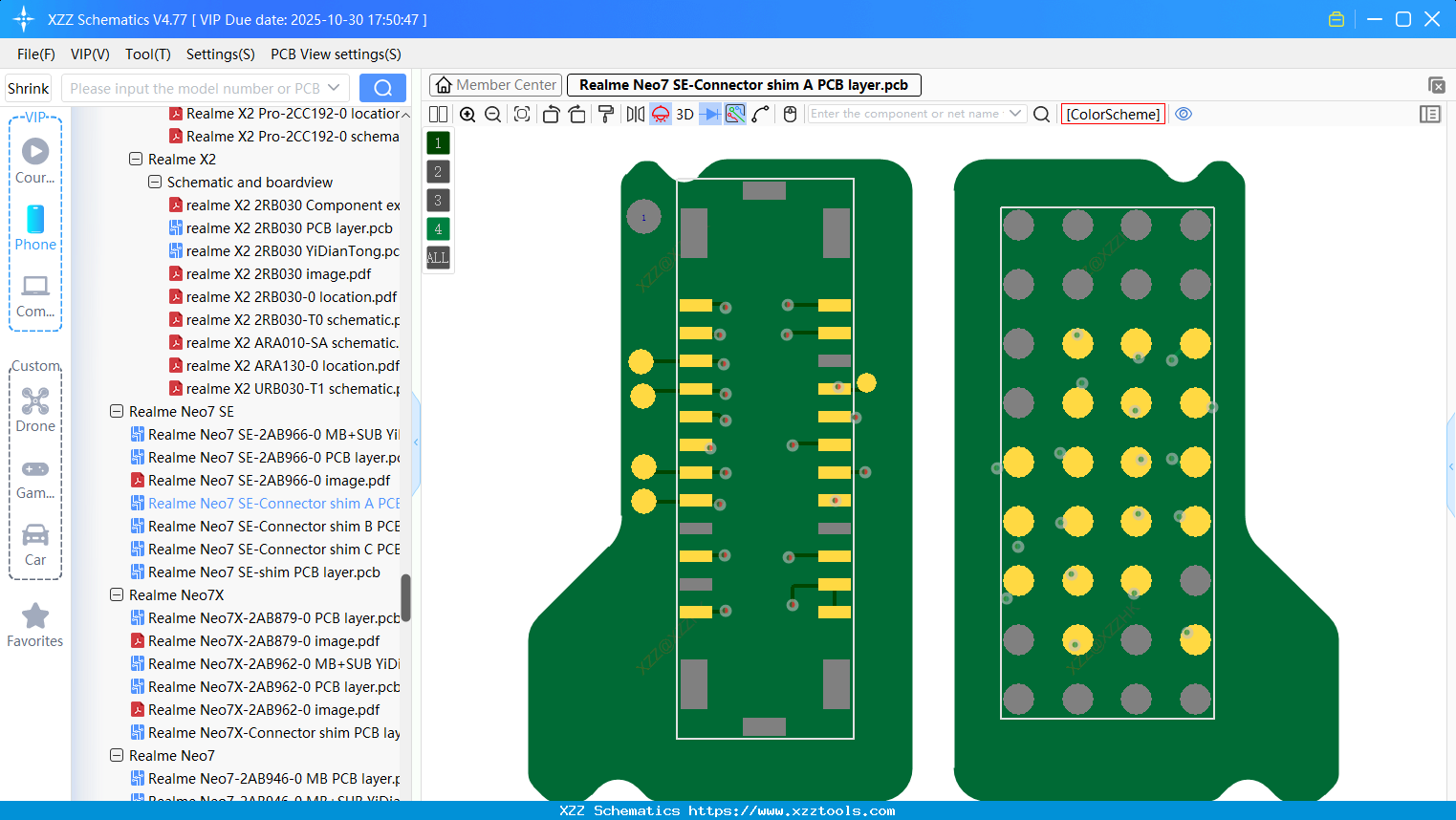Screen dimensions: 1456x820
Task: Open the PCB View settings menu
Action: pos(335,54)
